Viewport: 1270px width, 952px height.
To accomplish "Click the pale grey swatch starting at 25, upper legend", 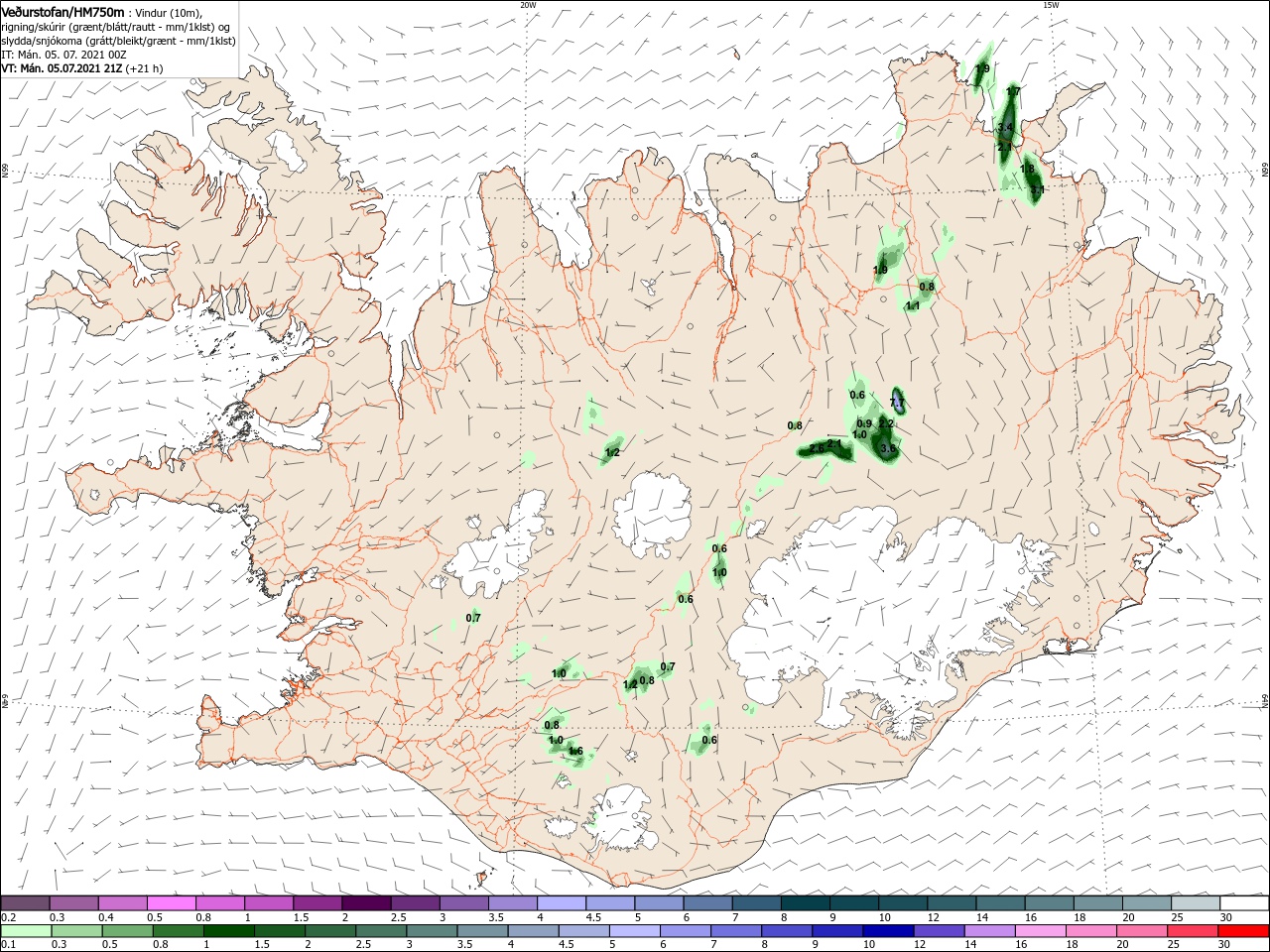I will (1197, 903).
